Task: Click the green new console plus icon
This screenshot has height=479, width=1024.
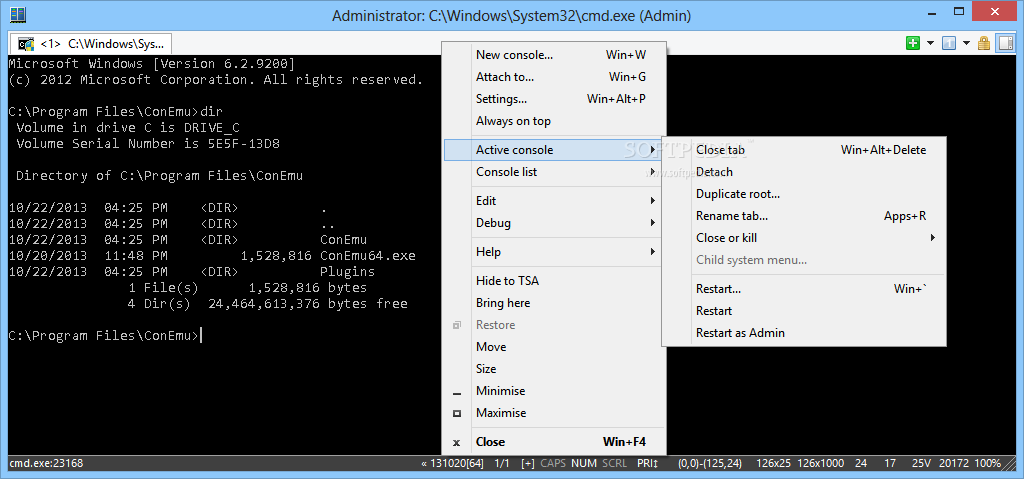Action: point(913,44)
